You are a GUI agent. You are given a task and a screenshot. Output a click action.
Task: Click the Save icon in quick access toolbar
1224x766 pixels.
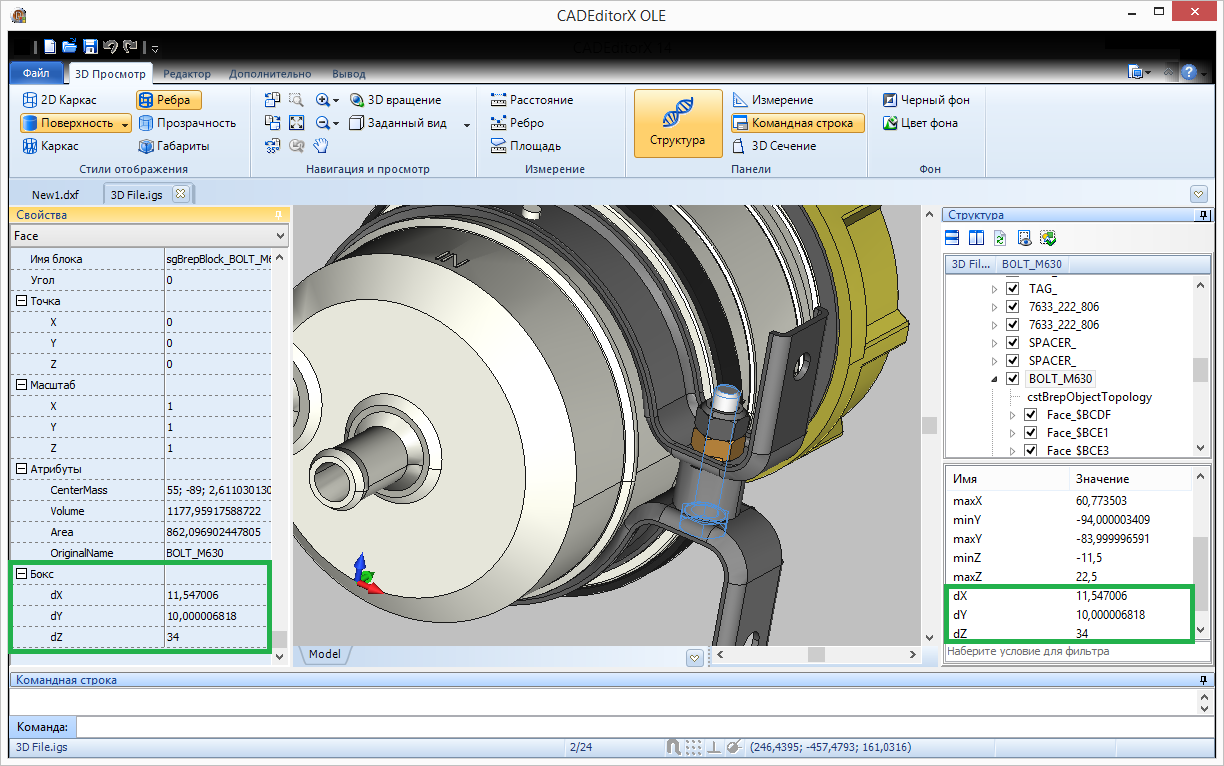click(x=90, y=47)
